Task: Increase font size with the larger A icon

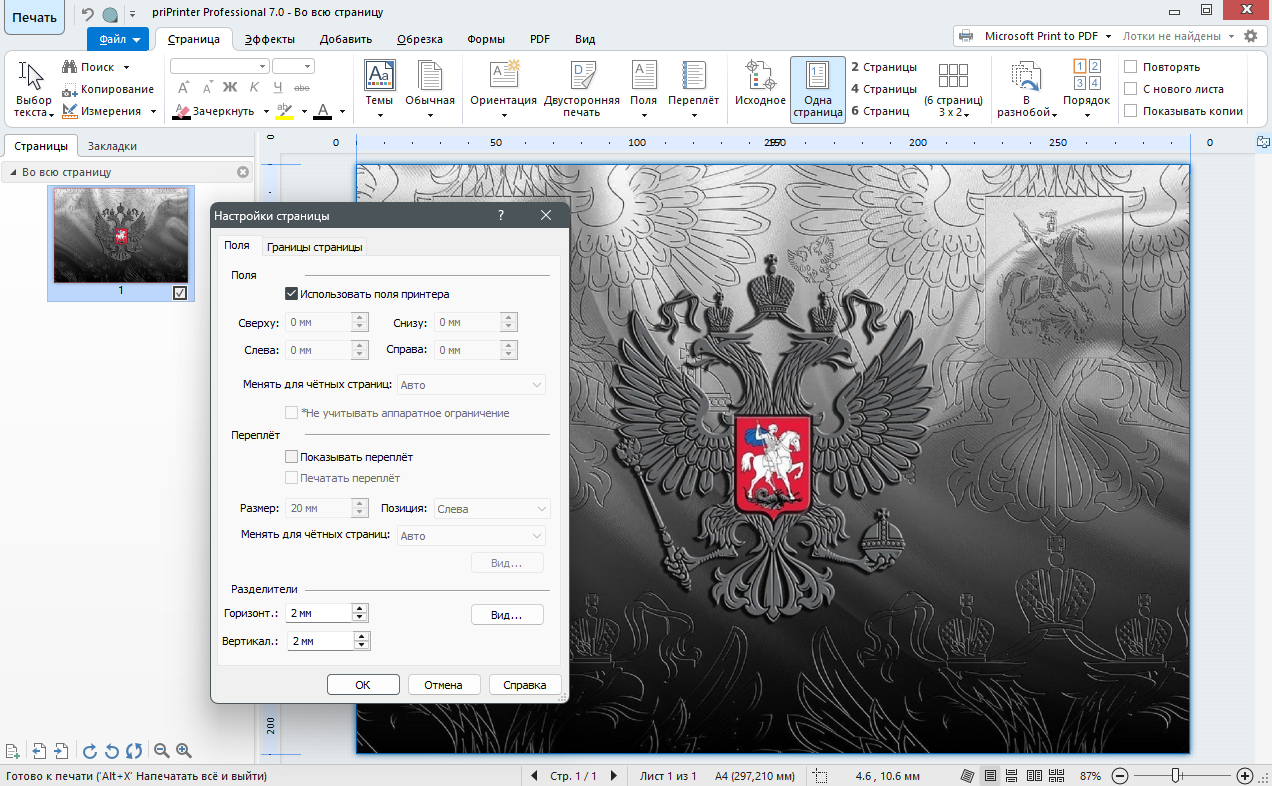Action: click(184, 88)
